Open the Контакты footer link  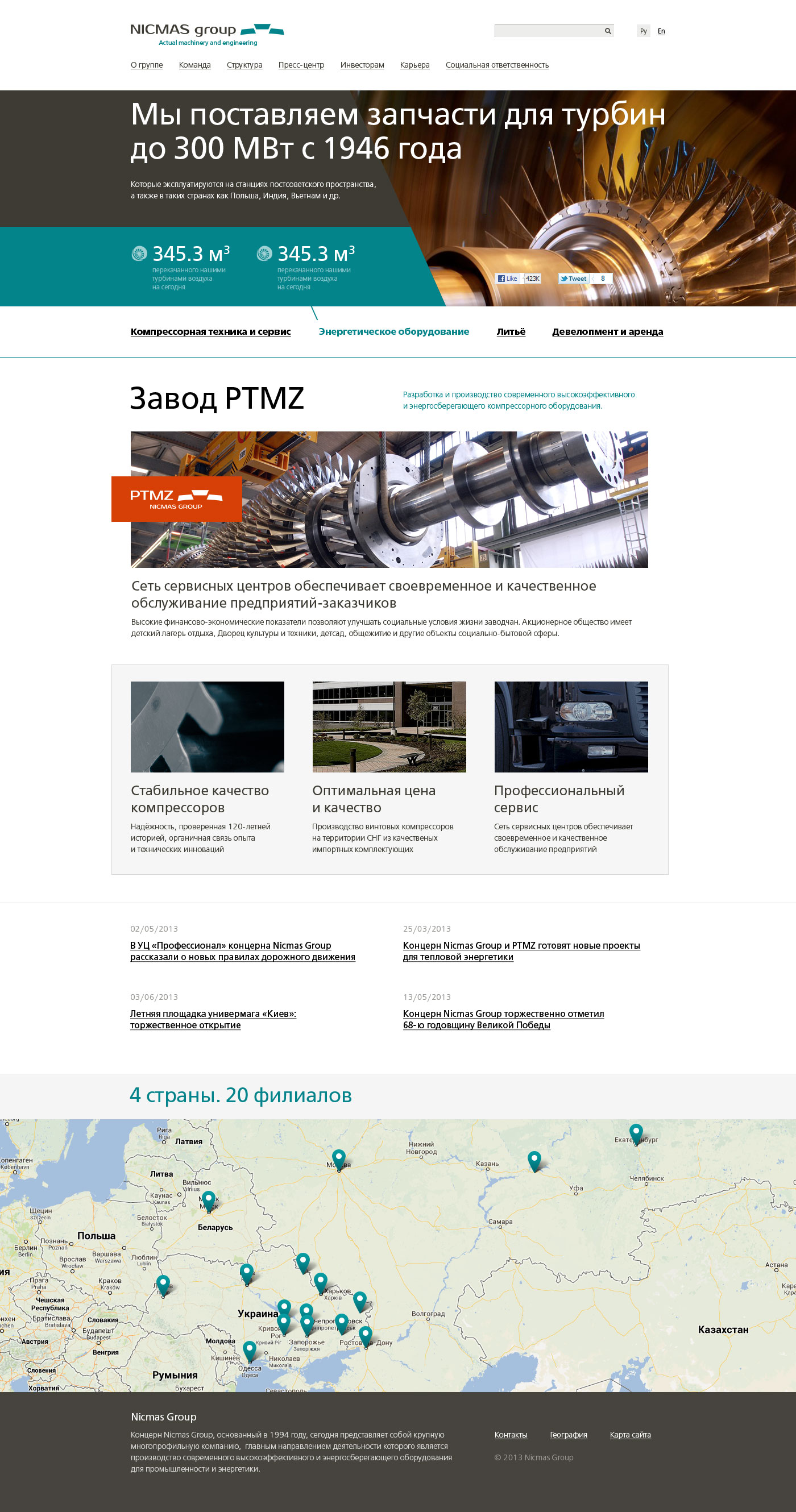click(510, 1435)
